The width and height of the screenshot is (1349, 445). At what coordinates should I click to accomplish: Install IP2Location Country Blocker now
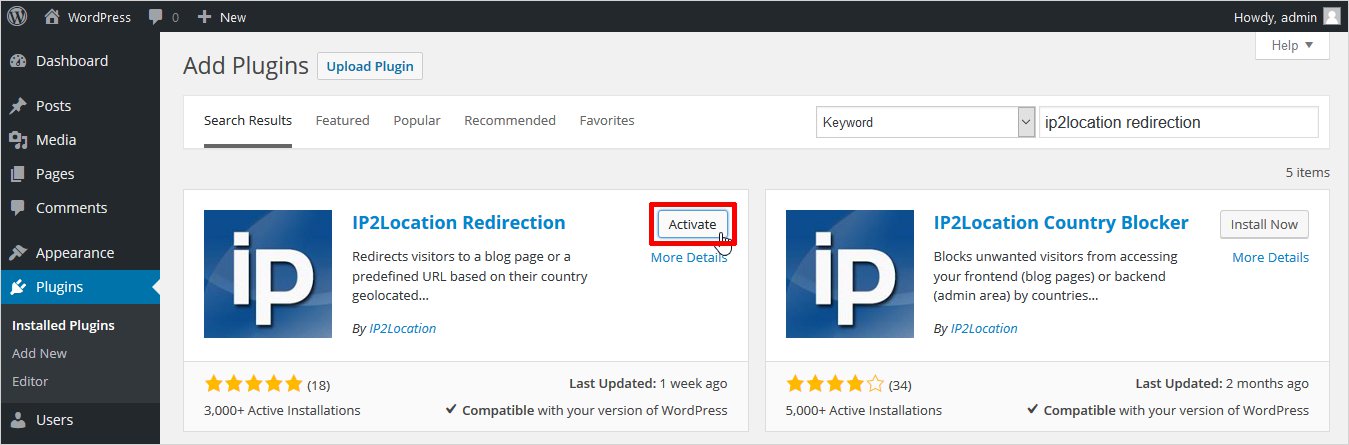1264,225
